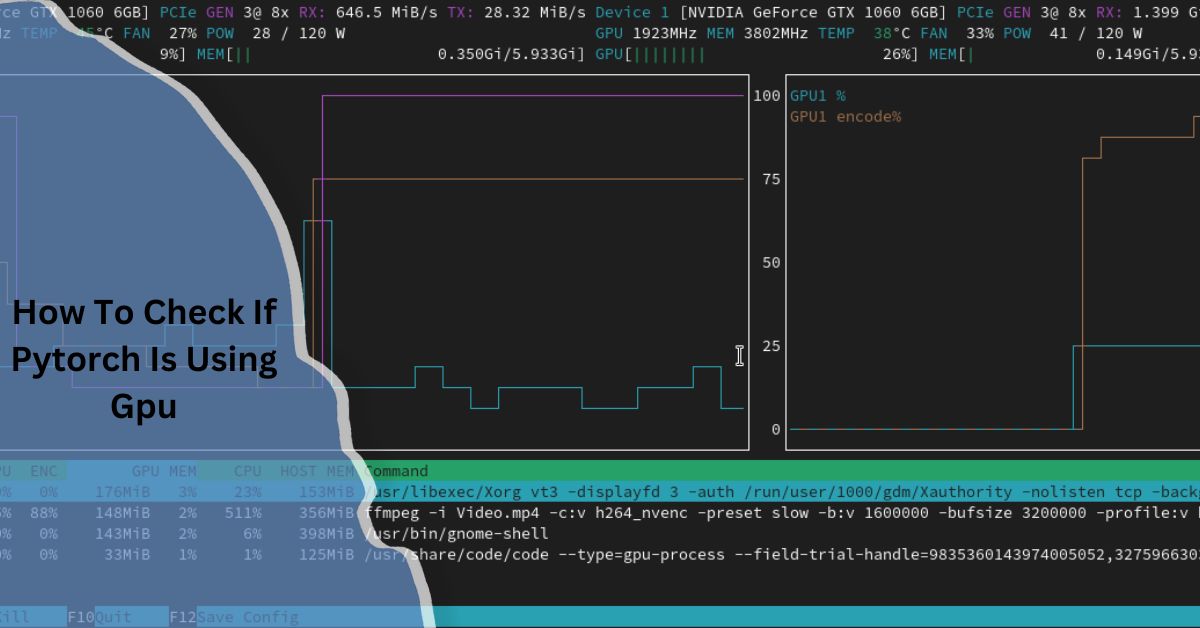Click the 176MiB GPU memory value for Xorg
Viewport: 1200px width, 628px height.
click(x=122, y=492)
